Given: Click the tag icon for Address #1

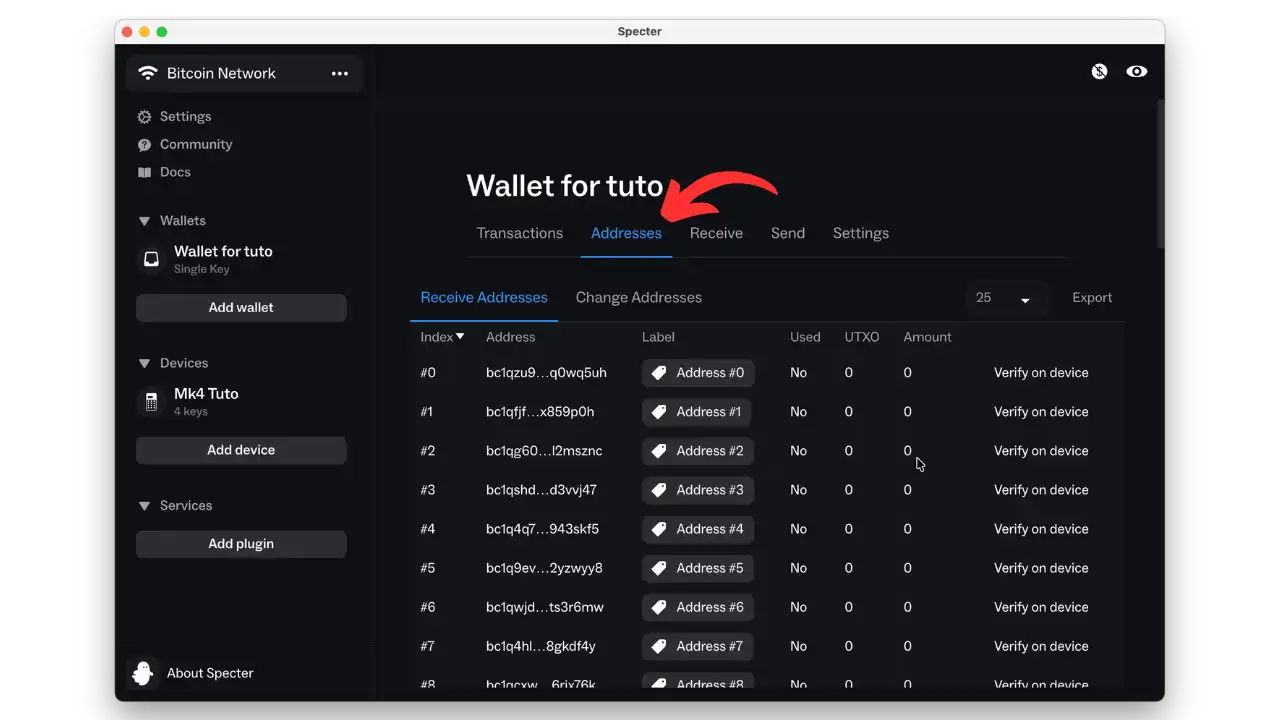Looking at the screenshot, I should click(659, 412).
